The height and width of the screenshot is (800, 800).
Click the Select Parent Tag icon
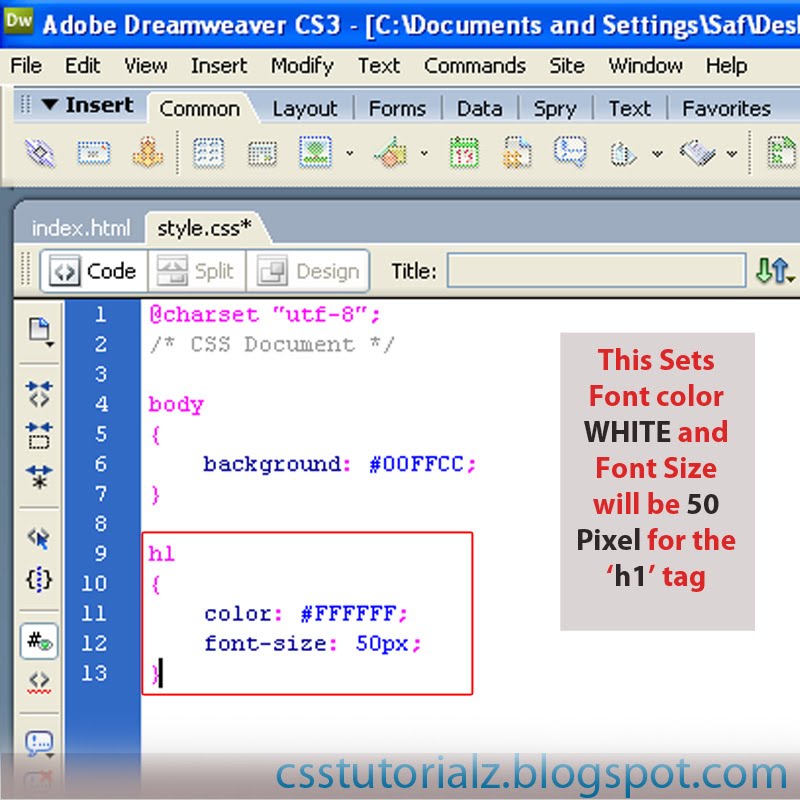[x=38, y=540]
